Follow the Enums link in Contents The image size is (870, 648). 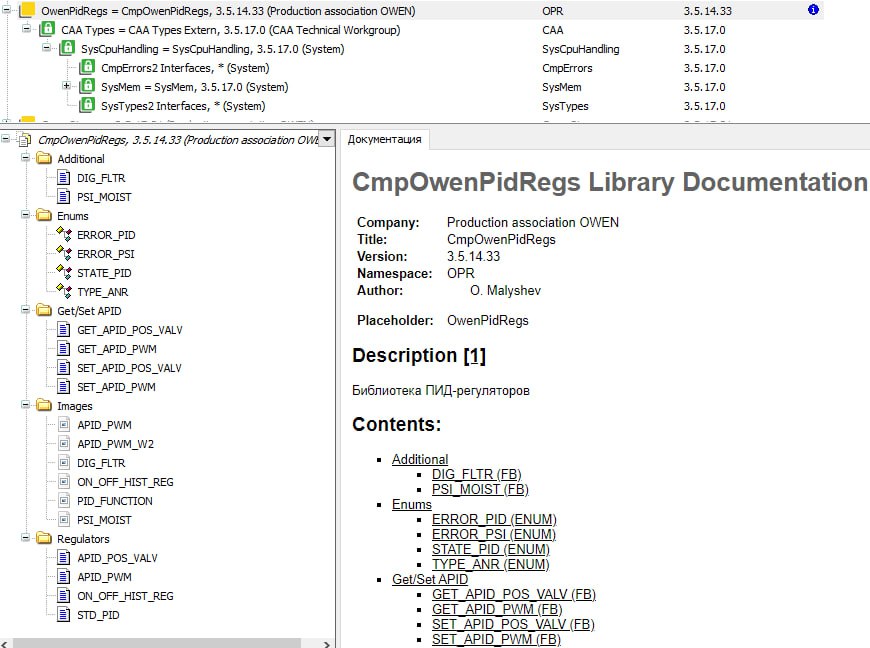412,504
